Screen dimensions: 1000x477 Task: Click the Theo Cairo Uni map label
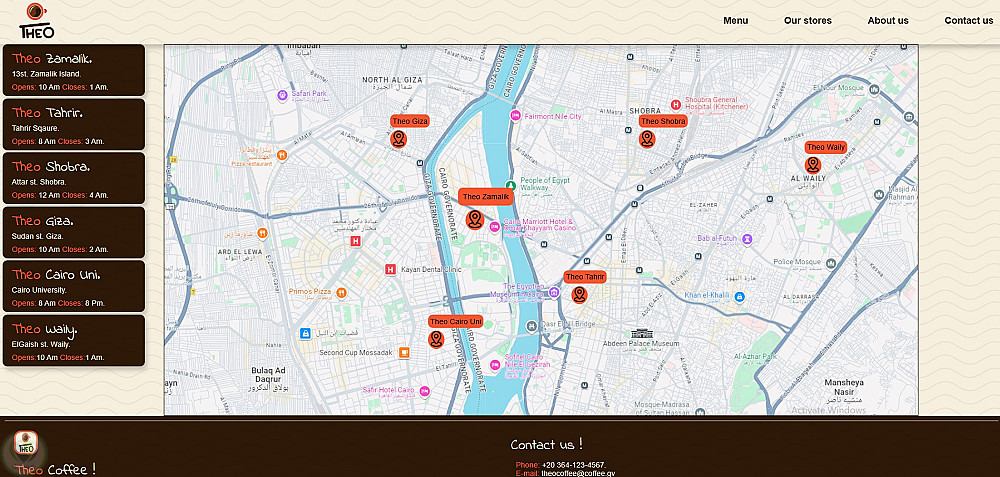click(456, 321)
